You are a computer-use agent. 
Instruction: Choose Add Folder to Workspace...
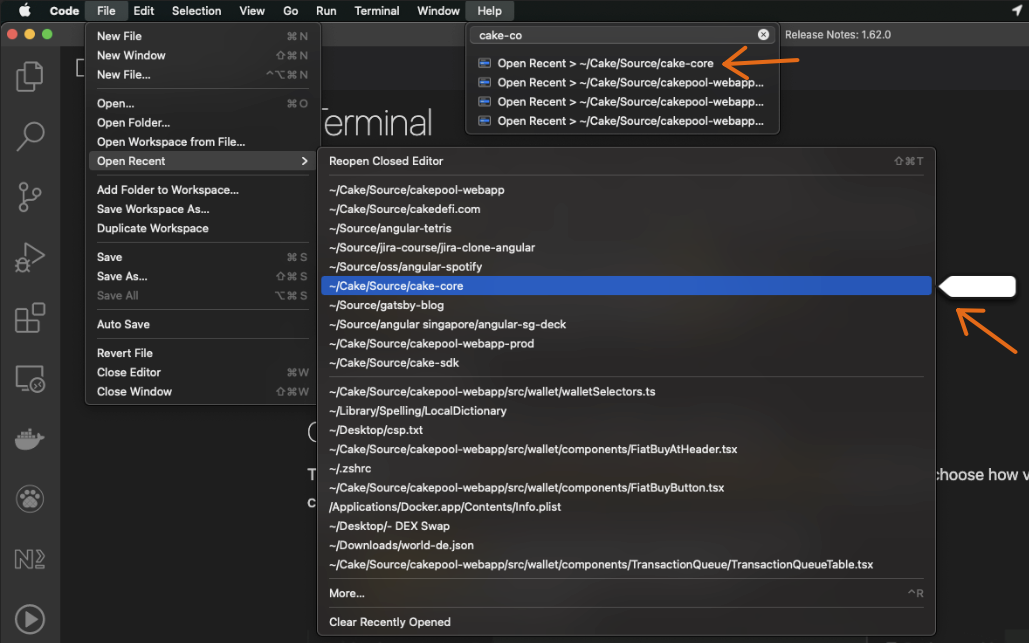(x=202, y=190)
